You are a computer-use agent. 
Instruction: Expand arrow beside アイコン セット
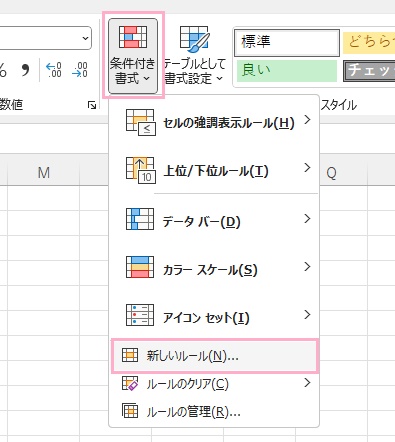307,314
